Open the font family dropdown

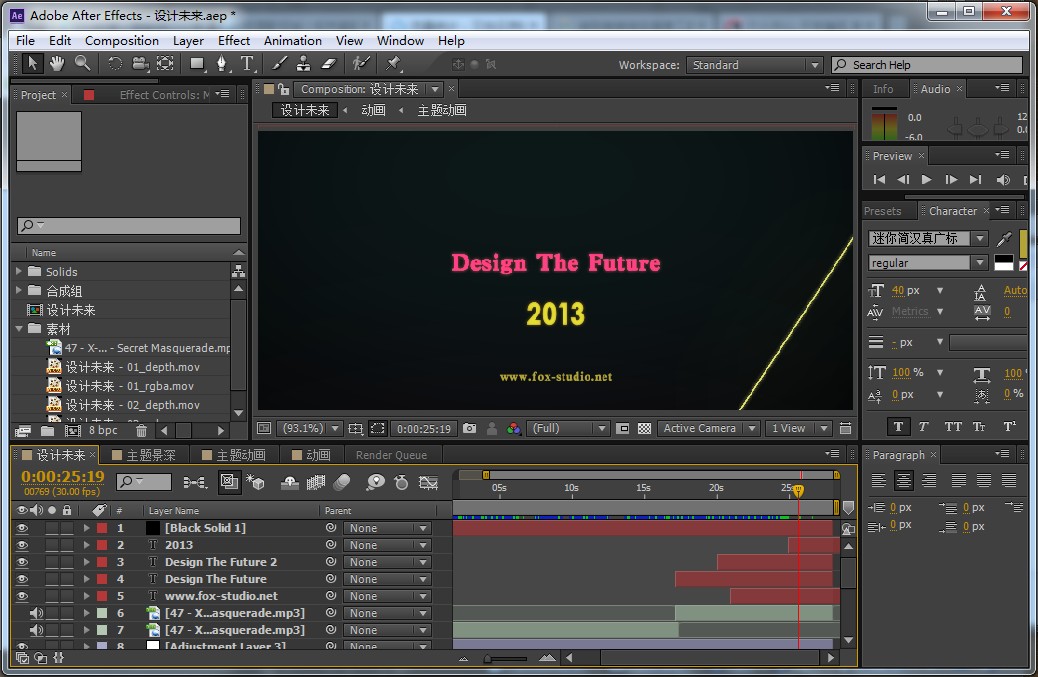click(x=927, y=238)
